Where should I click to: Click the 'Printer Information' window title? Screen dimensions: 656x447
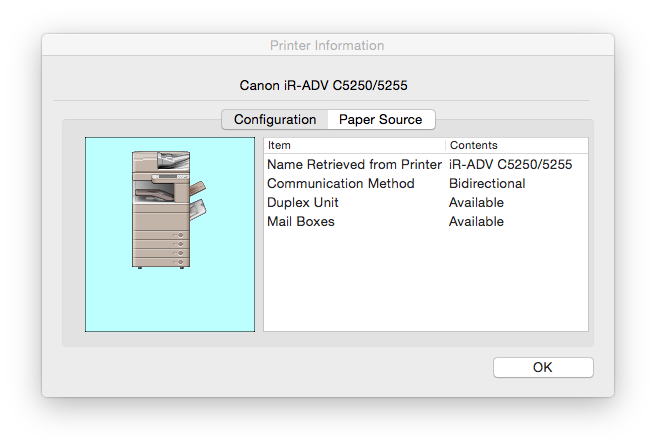click(327, 45)
